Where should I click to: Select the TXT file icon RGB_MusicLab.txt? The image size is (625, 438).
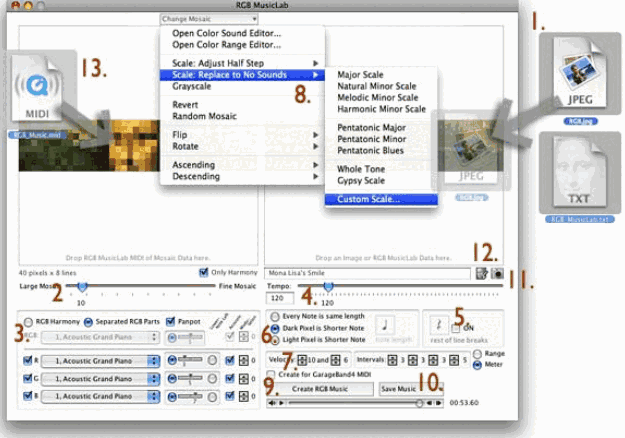coord(579,172)
